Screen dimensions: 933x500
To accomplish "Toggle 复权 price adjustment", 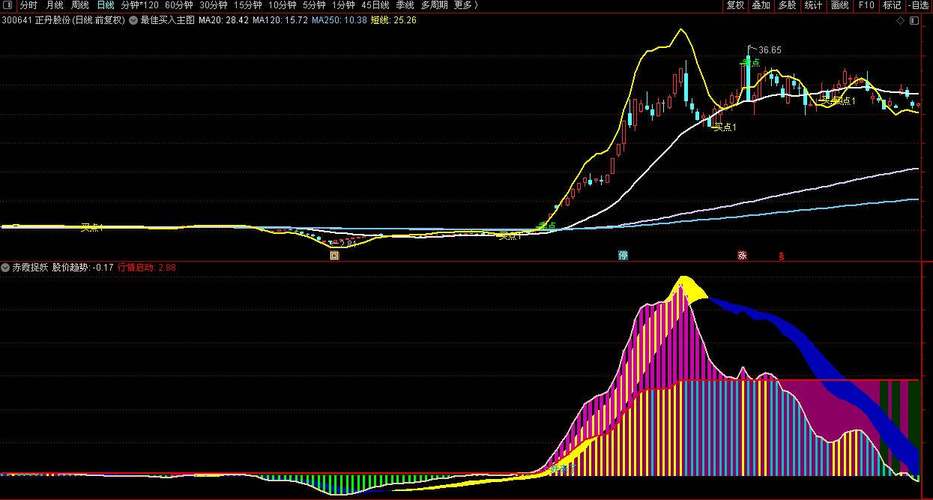I will pos(735,5).
